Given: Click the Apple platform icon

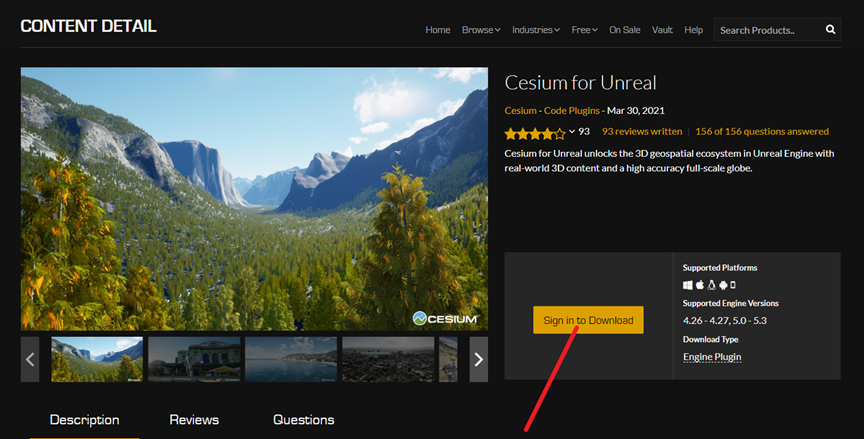Looking at the screenshot, I should pos(700,285).
